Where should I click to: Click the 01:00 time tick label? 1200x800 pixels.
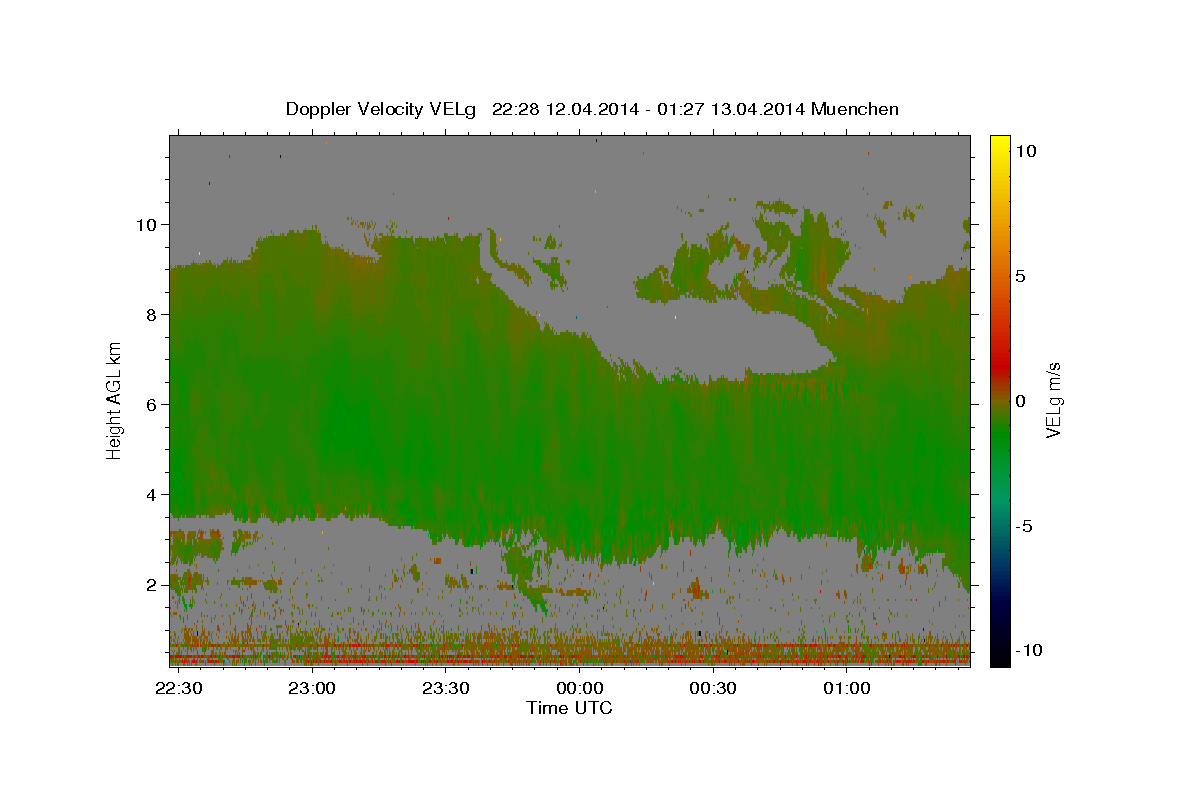click(x=846, y=688)
